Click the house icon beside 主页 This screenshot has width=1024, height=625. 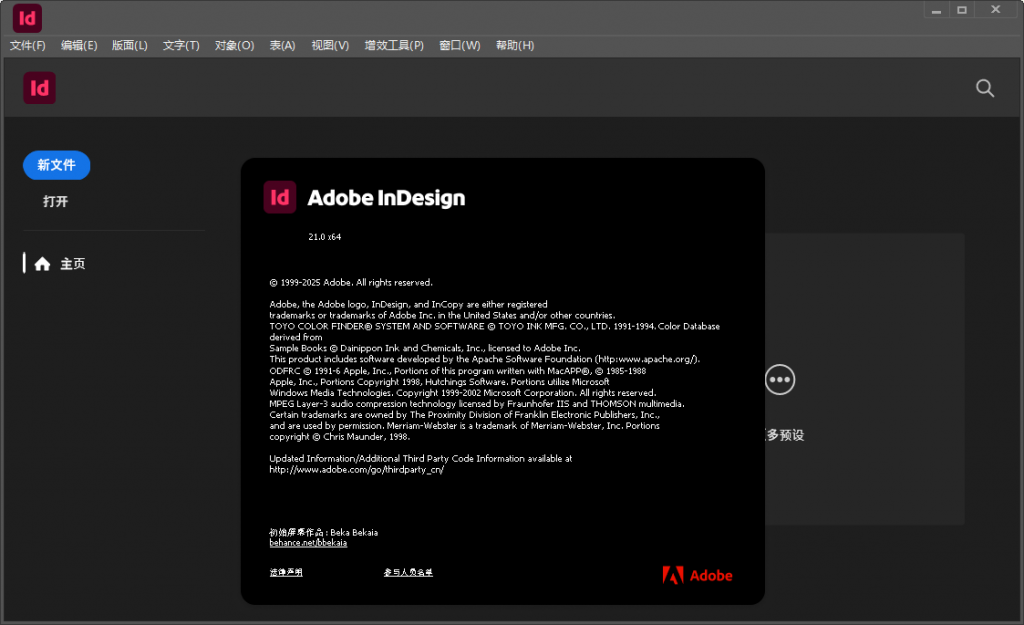(x=42, y=264)
